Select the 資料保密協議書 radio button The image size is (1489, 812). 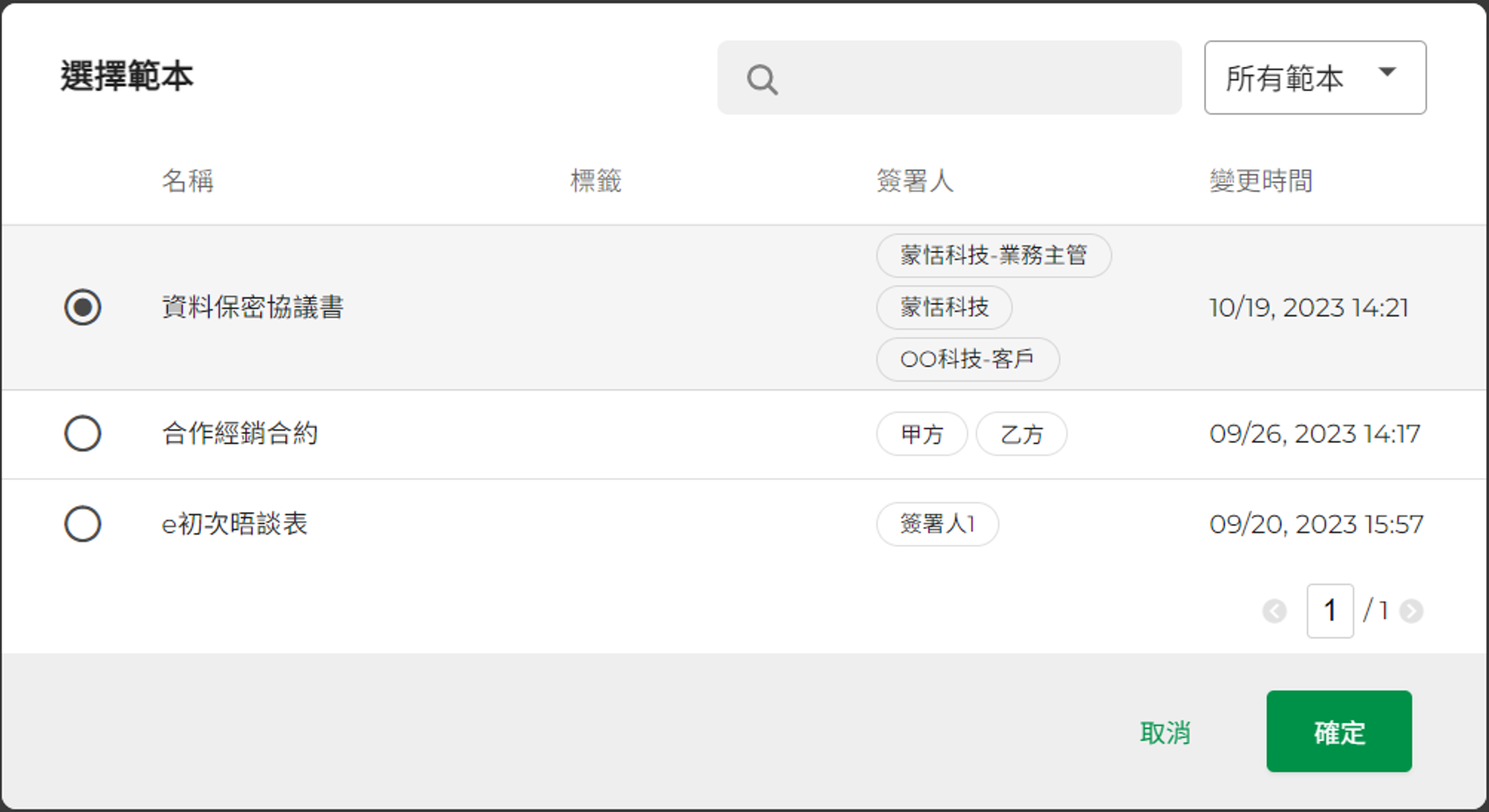click(83, 307)
